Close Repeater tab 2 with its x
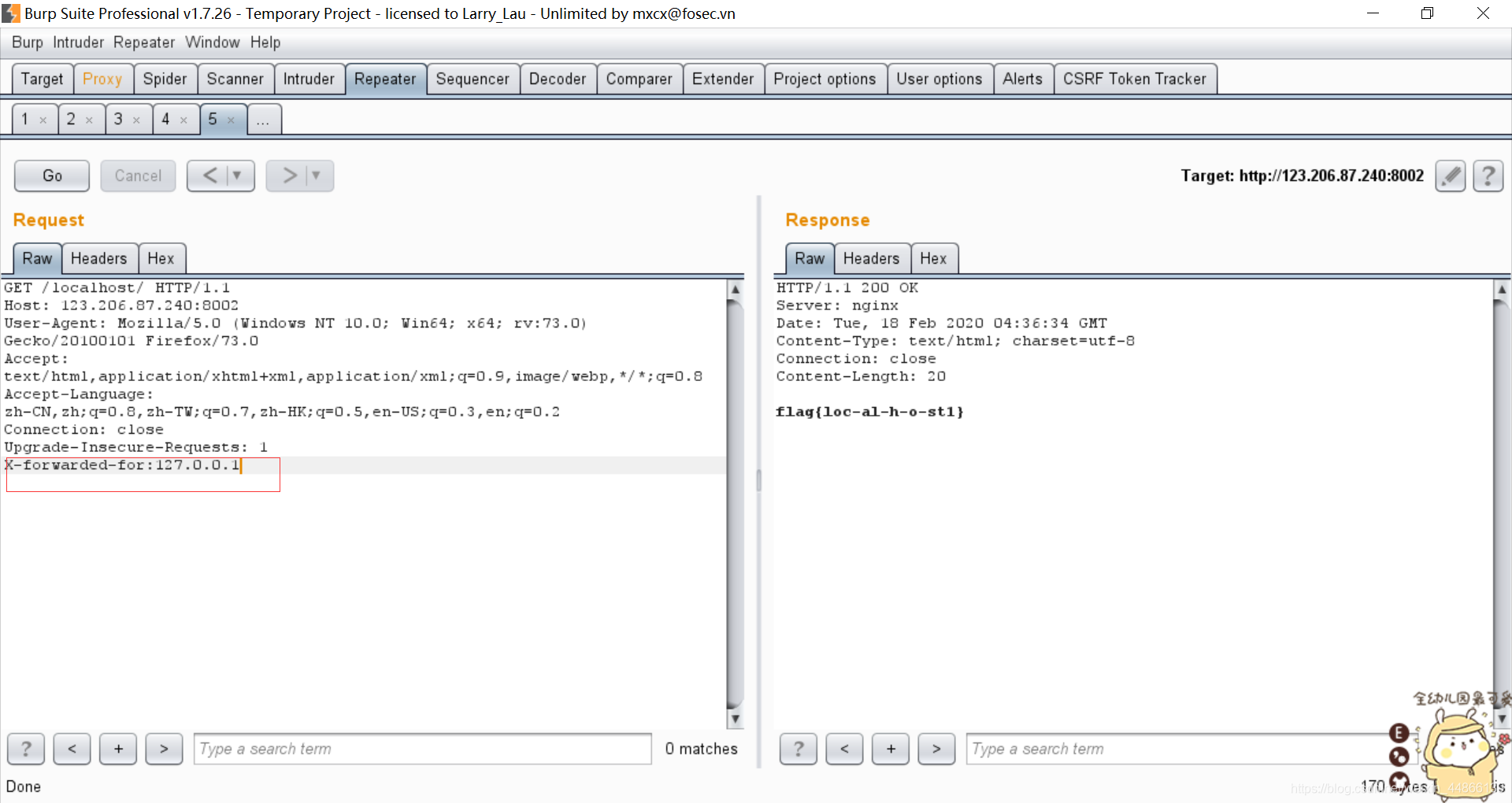1512x803 pixels. coord(89,120)
